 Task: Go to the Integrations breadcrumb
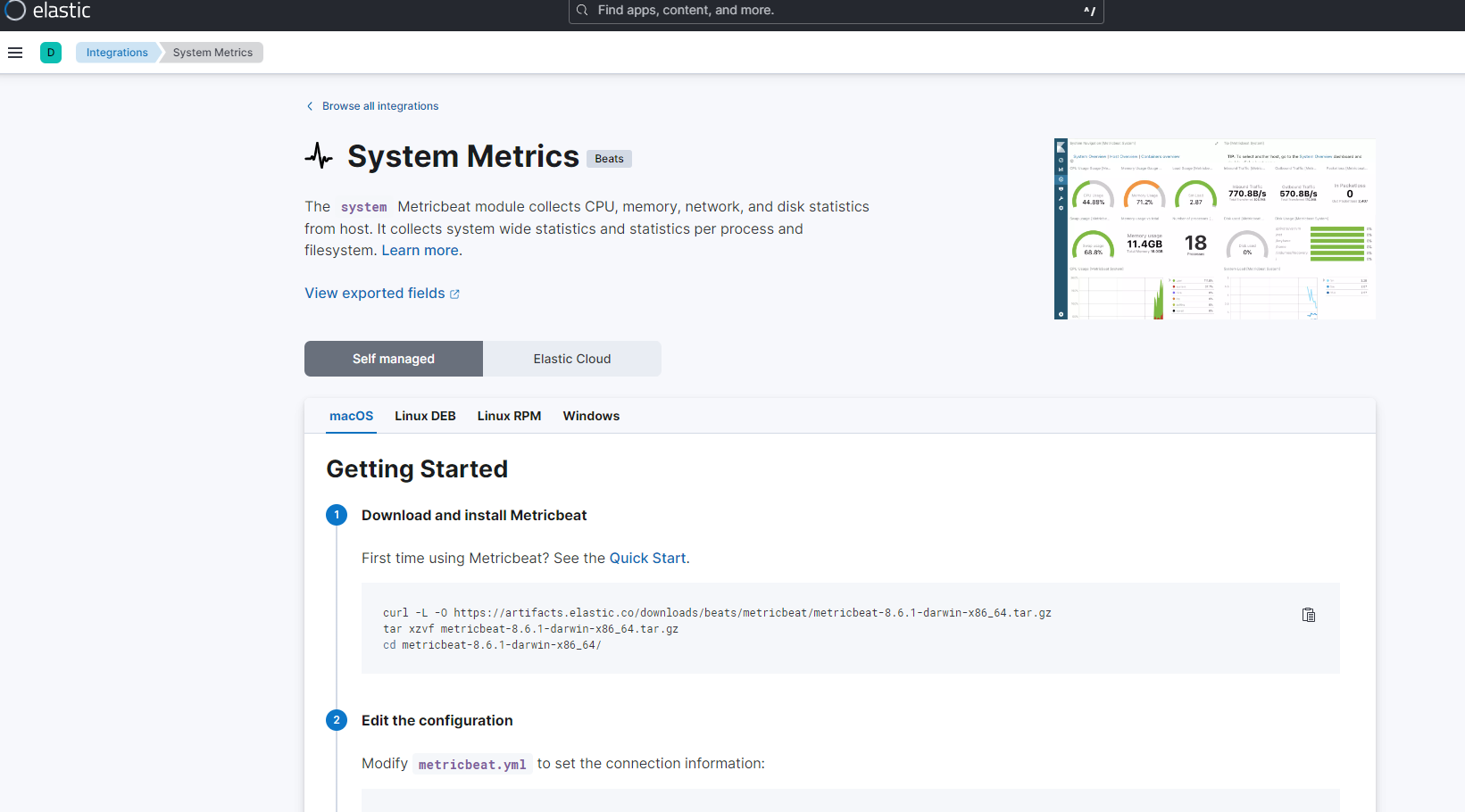pos(117,53)
